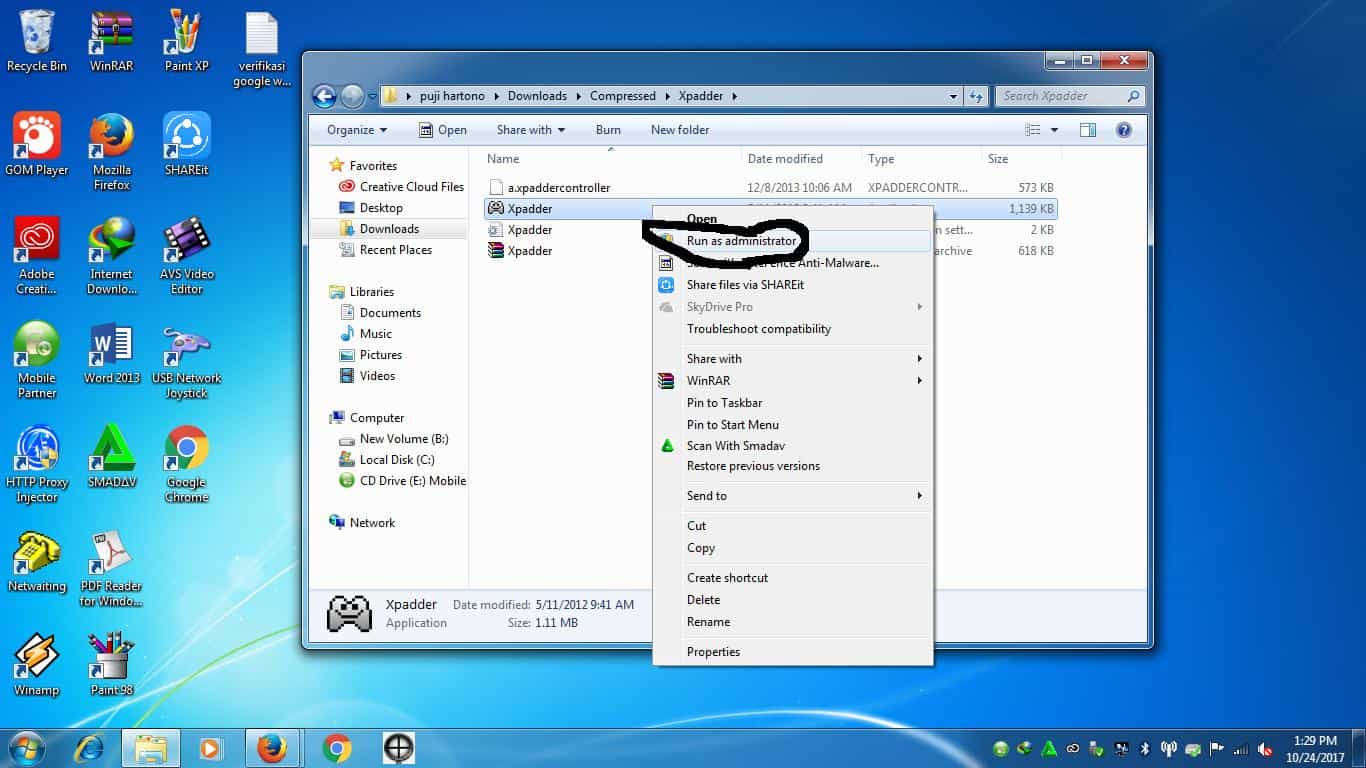Image resolution: width=1366 pixels, height=768 pixels.
Task: Select the Paint XP desktop shortcut
Action: click(x=186, y=40)
